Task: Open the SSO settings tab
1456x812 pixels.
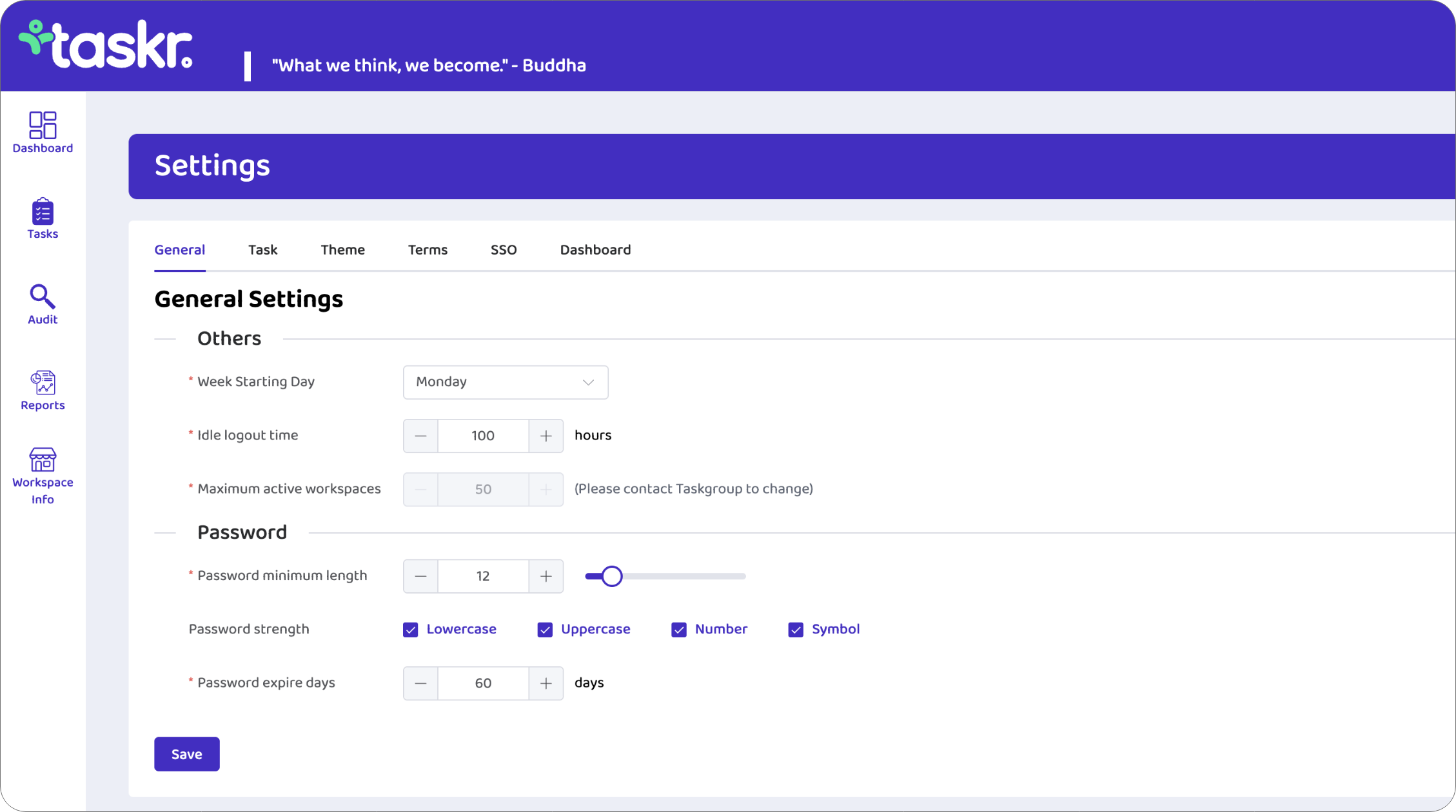Action: pyautogui.click(x=504, y=250)
